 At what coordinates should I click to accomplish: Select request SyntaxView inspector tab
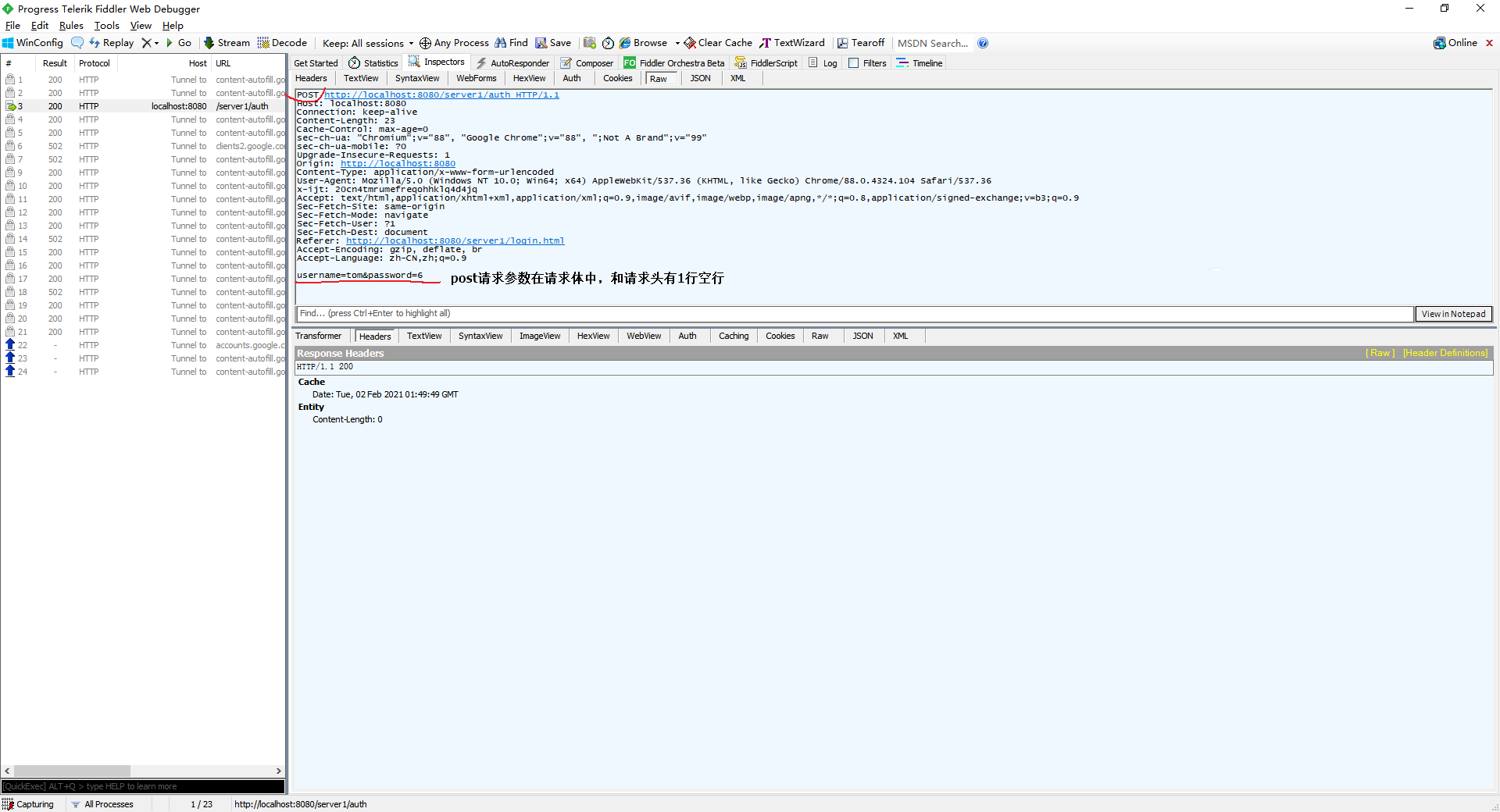click(x=417, y=78)
